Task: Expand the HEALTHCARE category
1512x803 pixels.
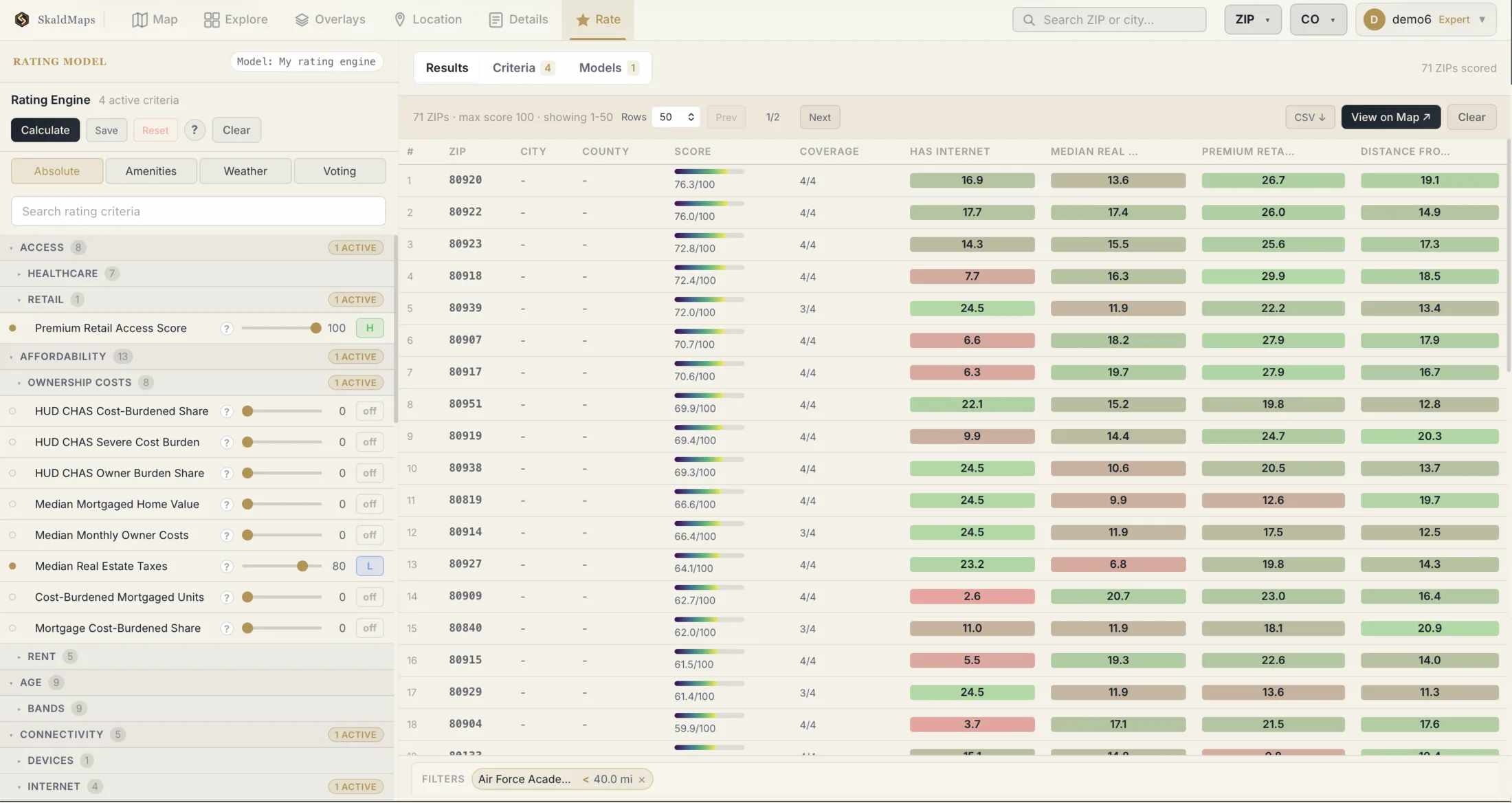Action: coord(63,274)
